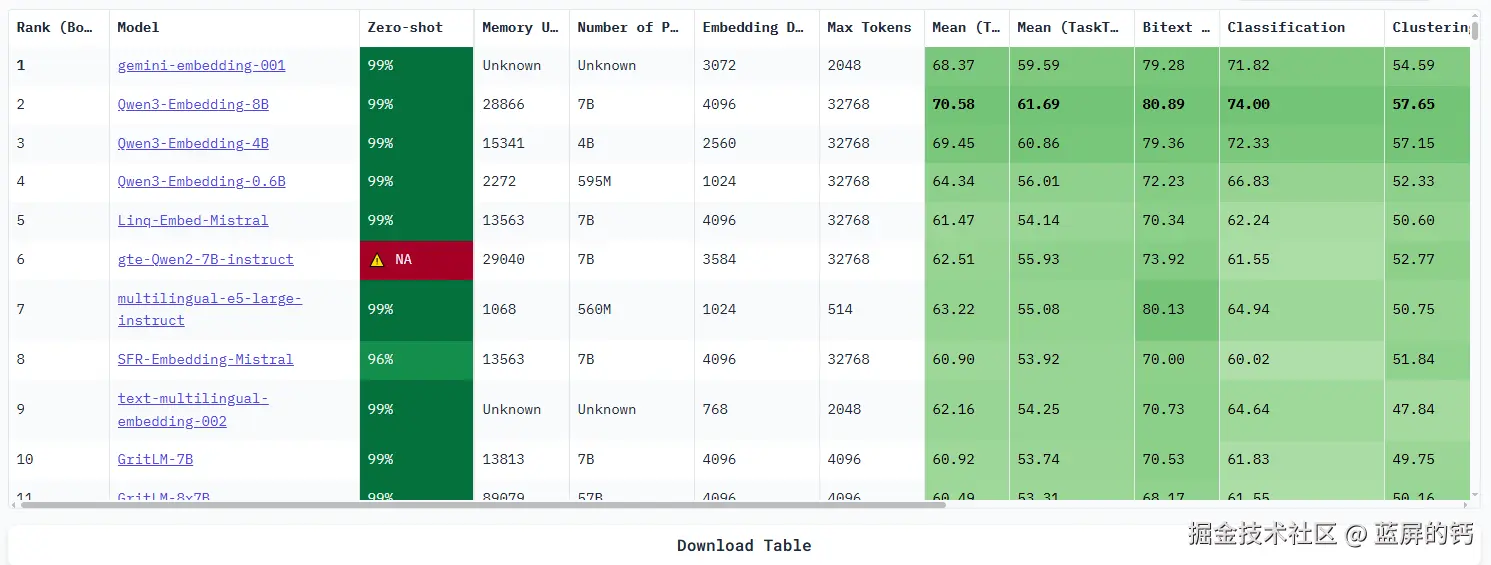Viewport: 1491px width, 565px height.
Task: Sort by the Memory Usage column header
Action: pyautogui.click(x=521, y=27)
